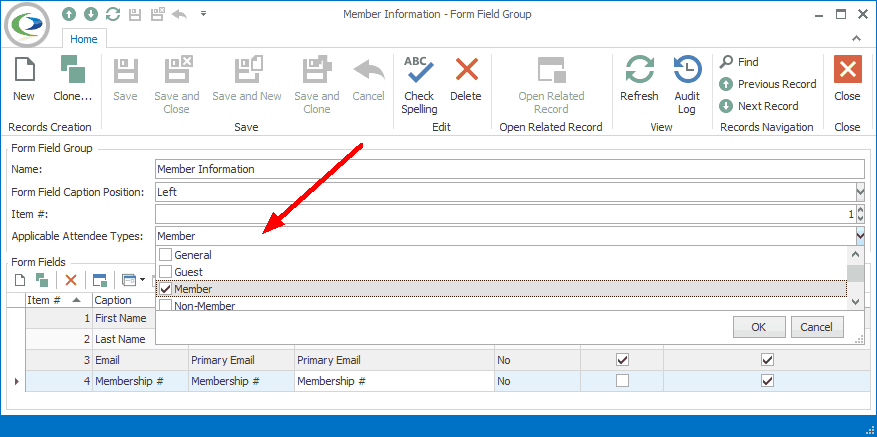Open form field related record grid icon
The width and height of the screenshot is (877, 437).
coord(100,280)
